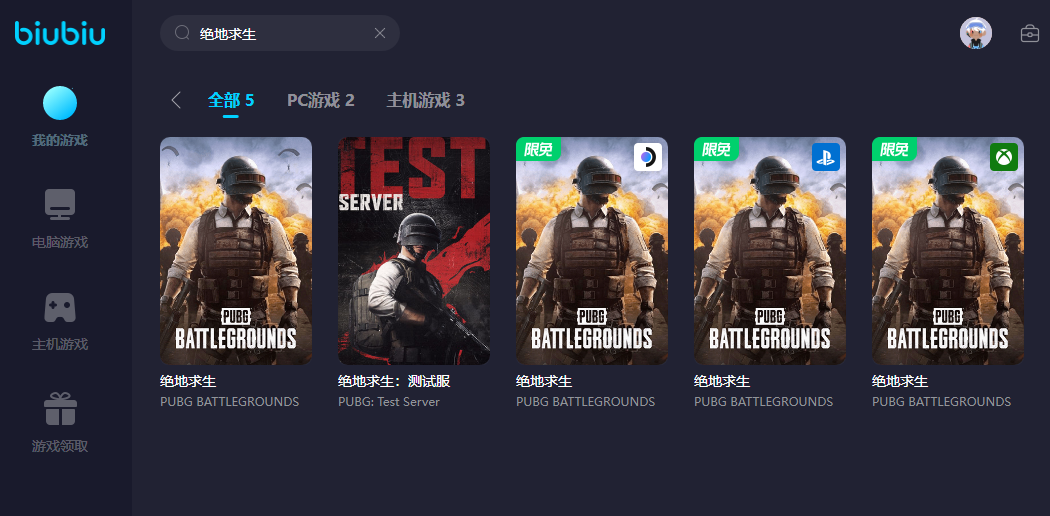This screenshot has width=1050, height=516.
Task: Select the PUBG cover with Xbox badge
Action: click(x=948, y=251)
